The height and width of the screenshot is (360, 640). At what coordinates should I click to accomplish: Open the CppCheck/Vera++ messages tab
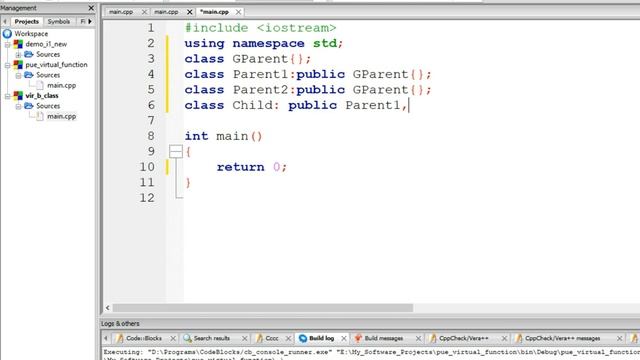(x=562, y=338)
